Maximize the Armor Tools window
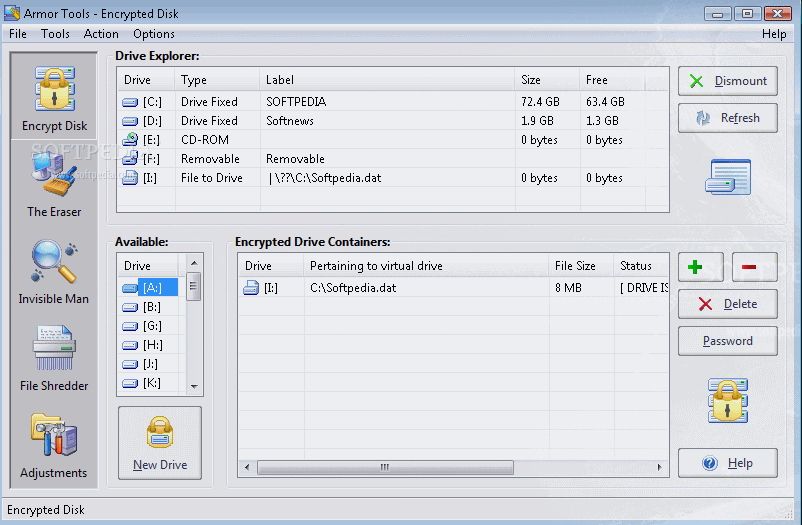Viewport: 802px width, 525px height. tap(748, 13)
